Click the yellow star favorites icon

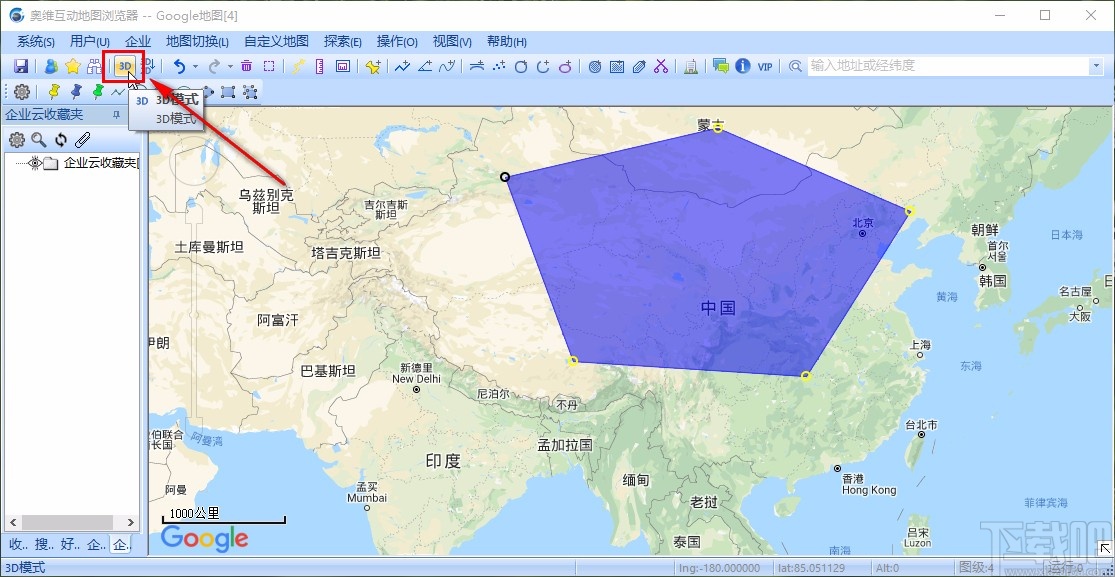click(x=73, y=66)
